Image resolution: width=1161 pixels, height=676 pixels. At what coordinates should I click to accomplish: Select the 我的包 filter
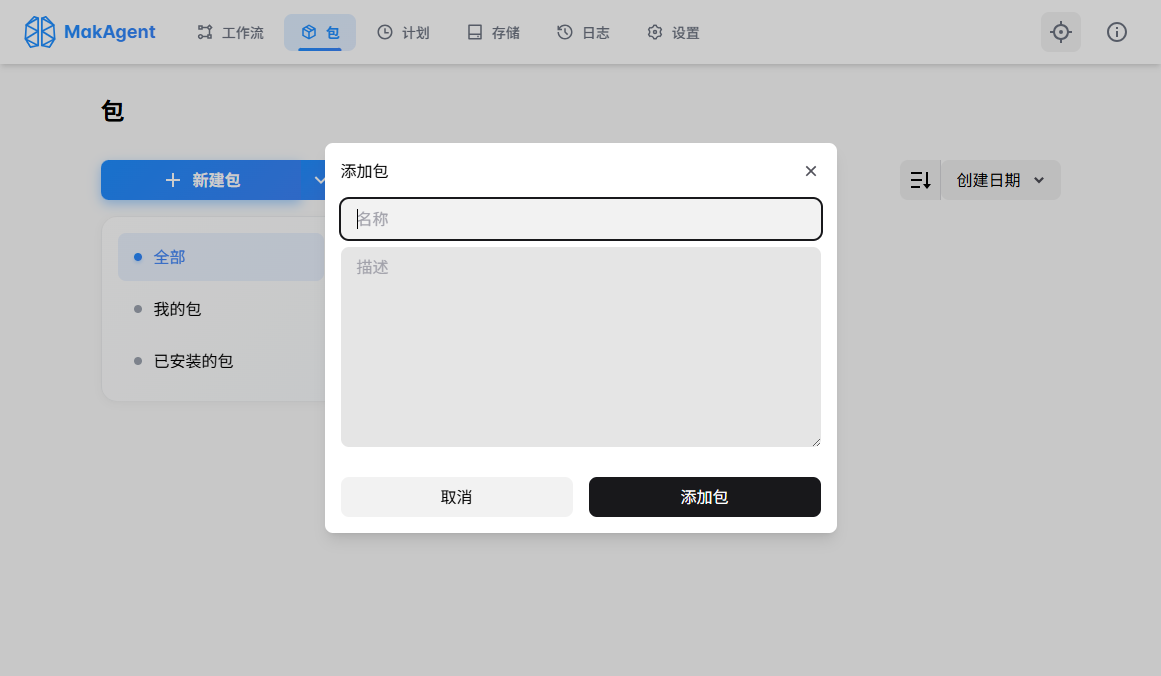click(178, 309)
